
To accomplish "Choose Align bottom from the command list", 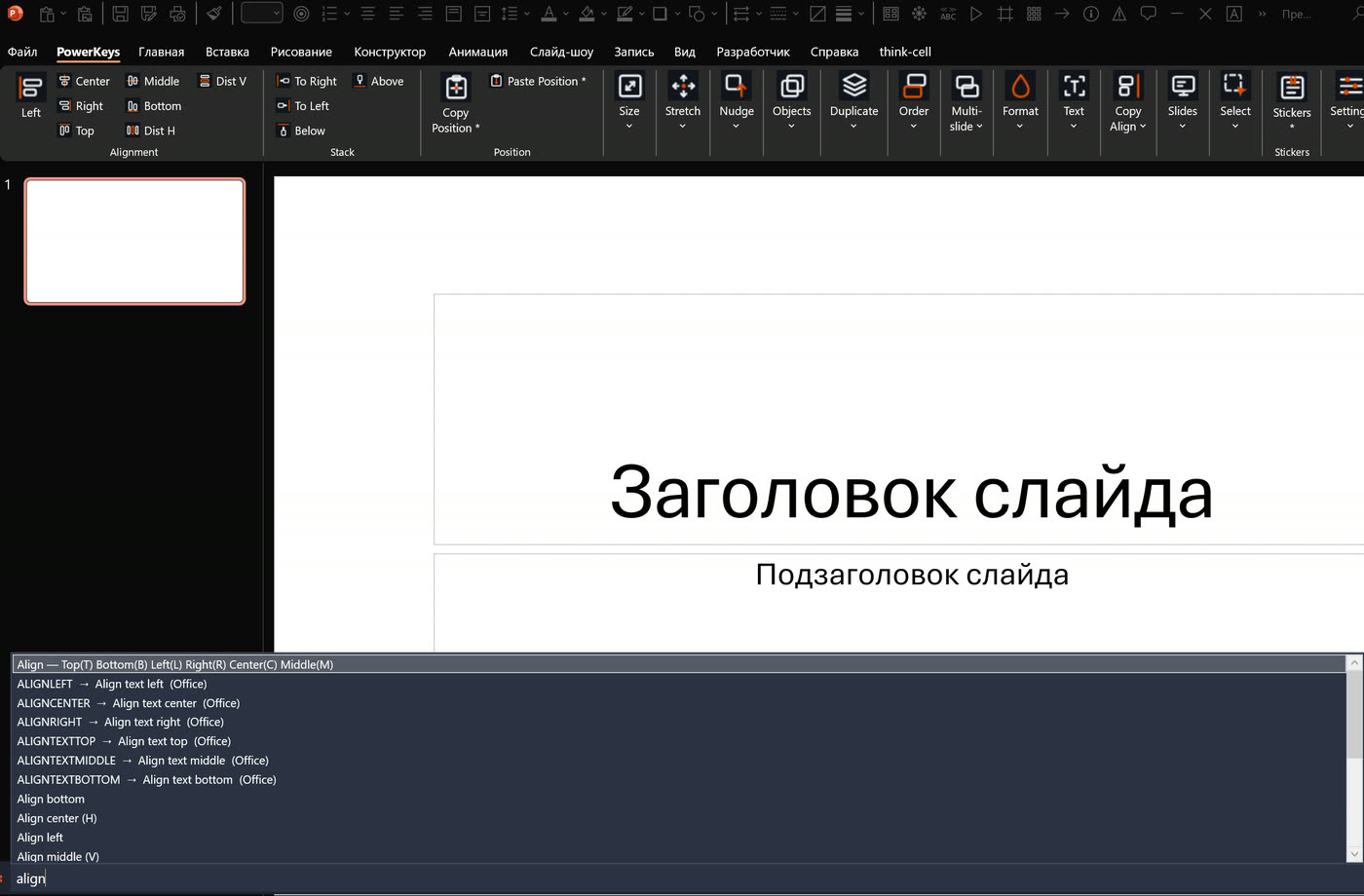I will point(679,799).
